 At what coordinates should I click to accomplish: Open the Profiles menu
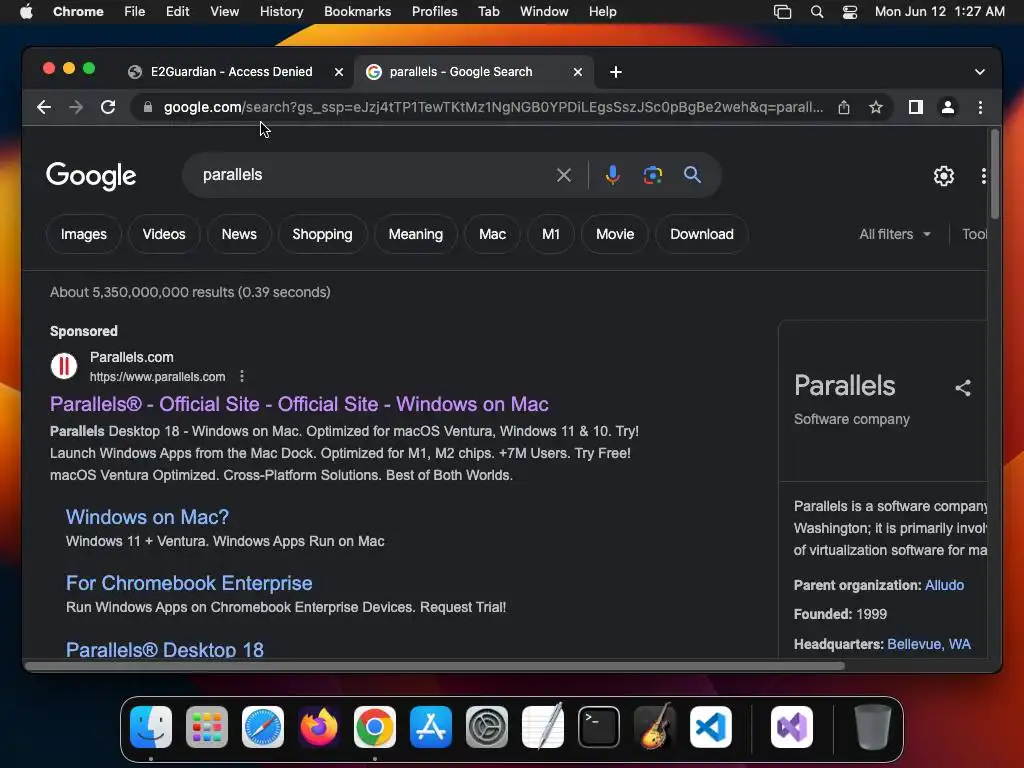pos(434,12)
